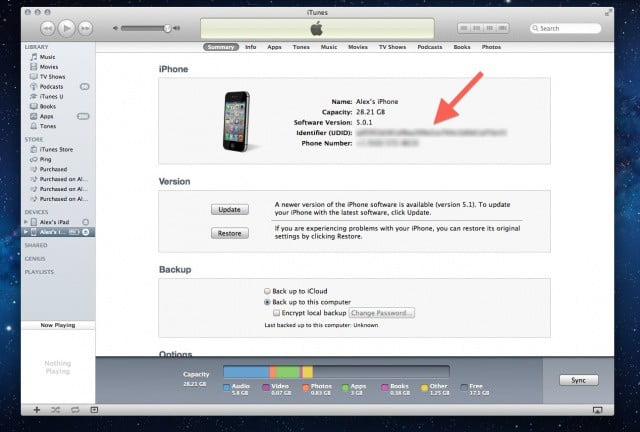
Task: Switch to the Movies tab
Action: (x=358, y=47)
